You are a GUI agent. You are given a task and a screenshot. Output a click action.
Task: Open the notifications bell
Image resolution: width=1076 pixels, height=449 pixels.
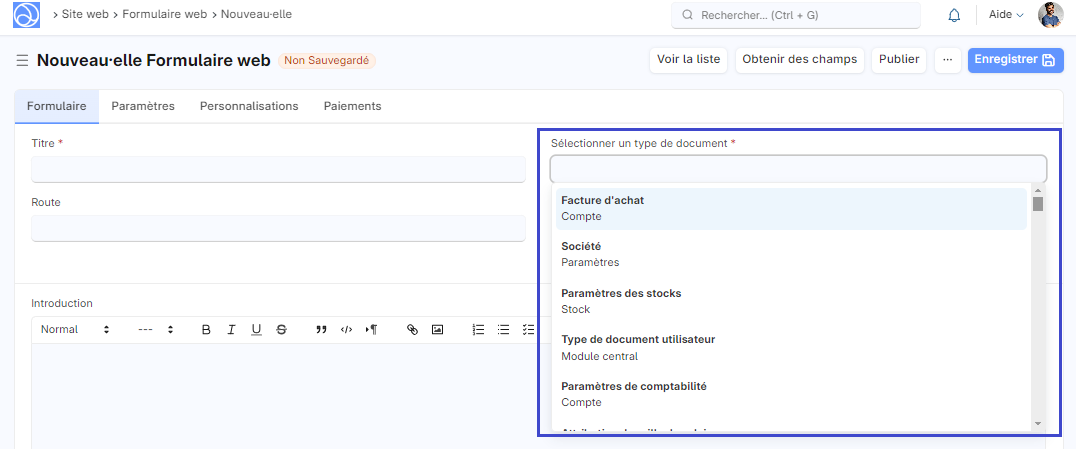954,15
